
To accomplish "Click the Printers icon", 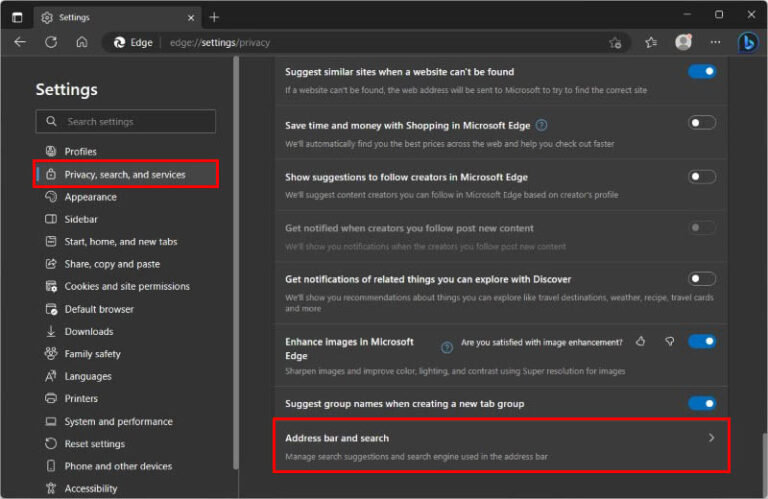I will 51,398.
